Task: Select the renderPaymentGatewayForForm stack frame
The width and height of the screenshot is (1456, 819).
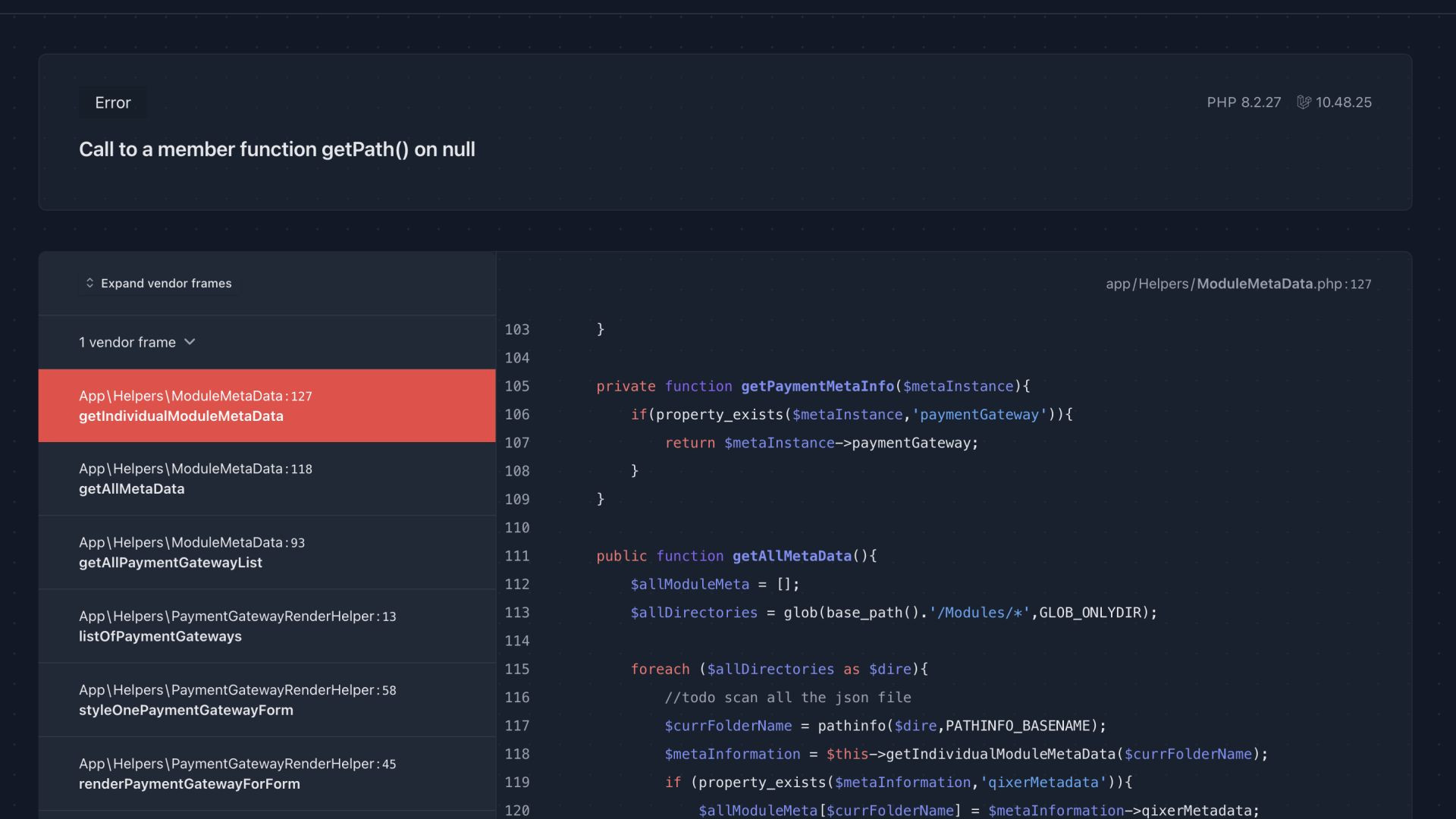Action: click(267, 773)
